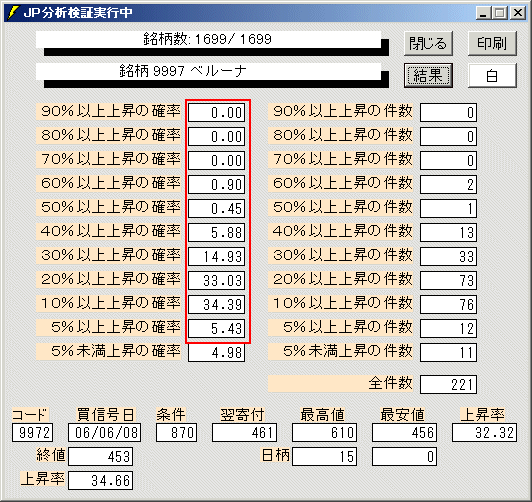Select the 30%以上上昇の件数 field showing 33
Image resolution: width=532 pixels, height=502 pixels.
(x=449, y=256)
